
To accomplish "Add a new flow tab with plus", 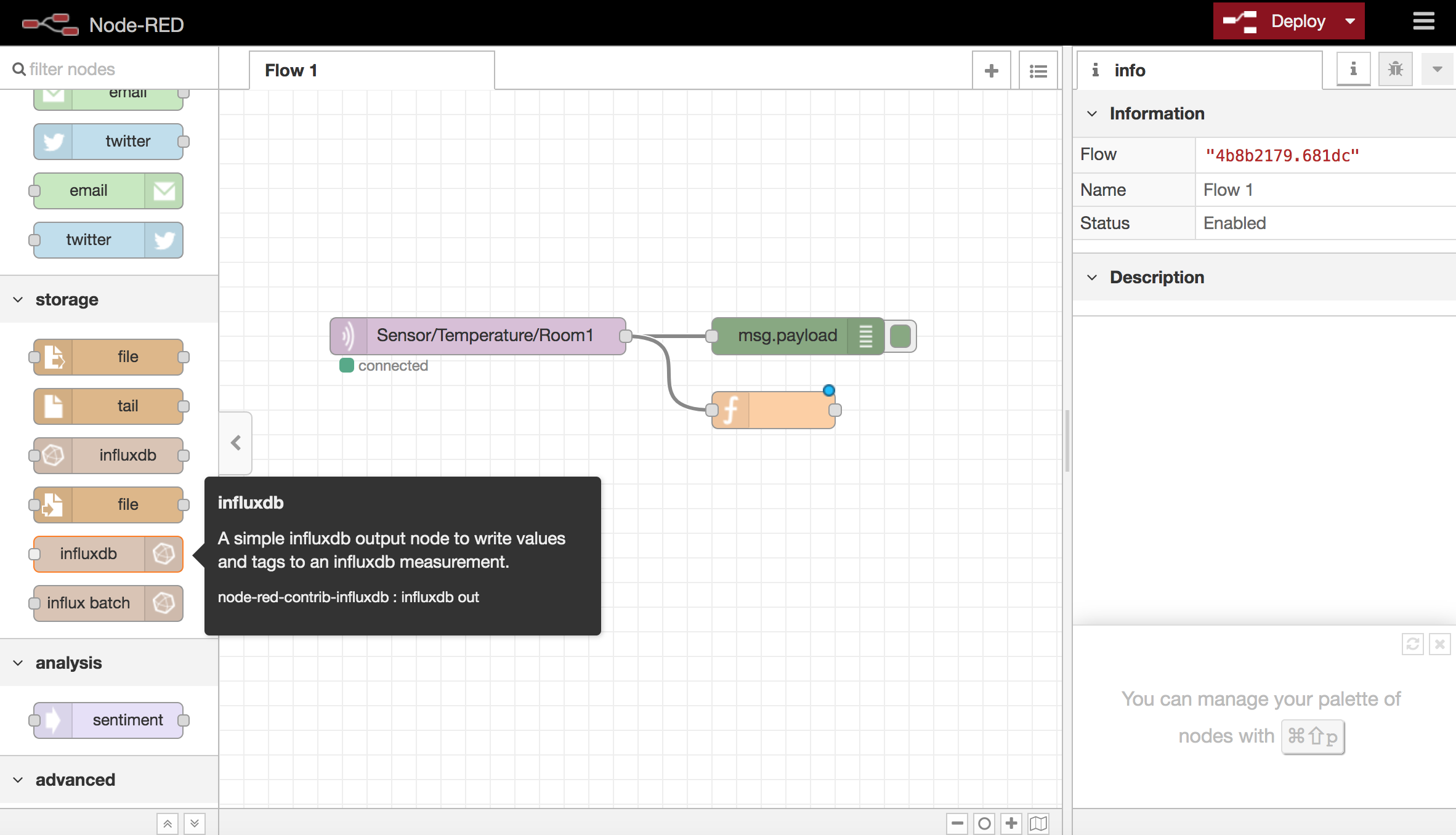I will pos(992,71).
